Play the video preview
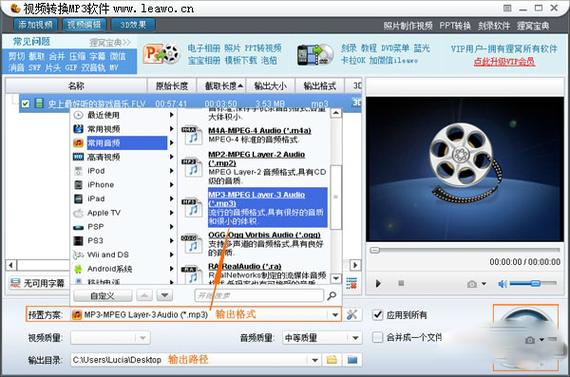The width and height of the screenshot is (570, 377). (x=378, y=283)
